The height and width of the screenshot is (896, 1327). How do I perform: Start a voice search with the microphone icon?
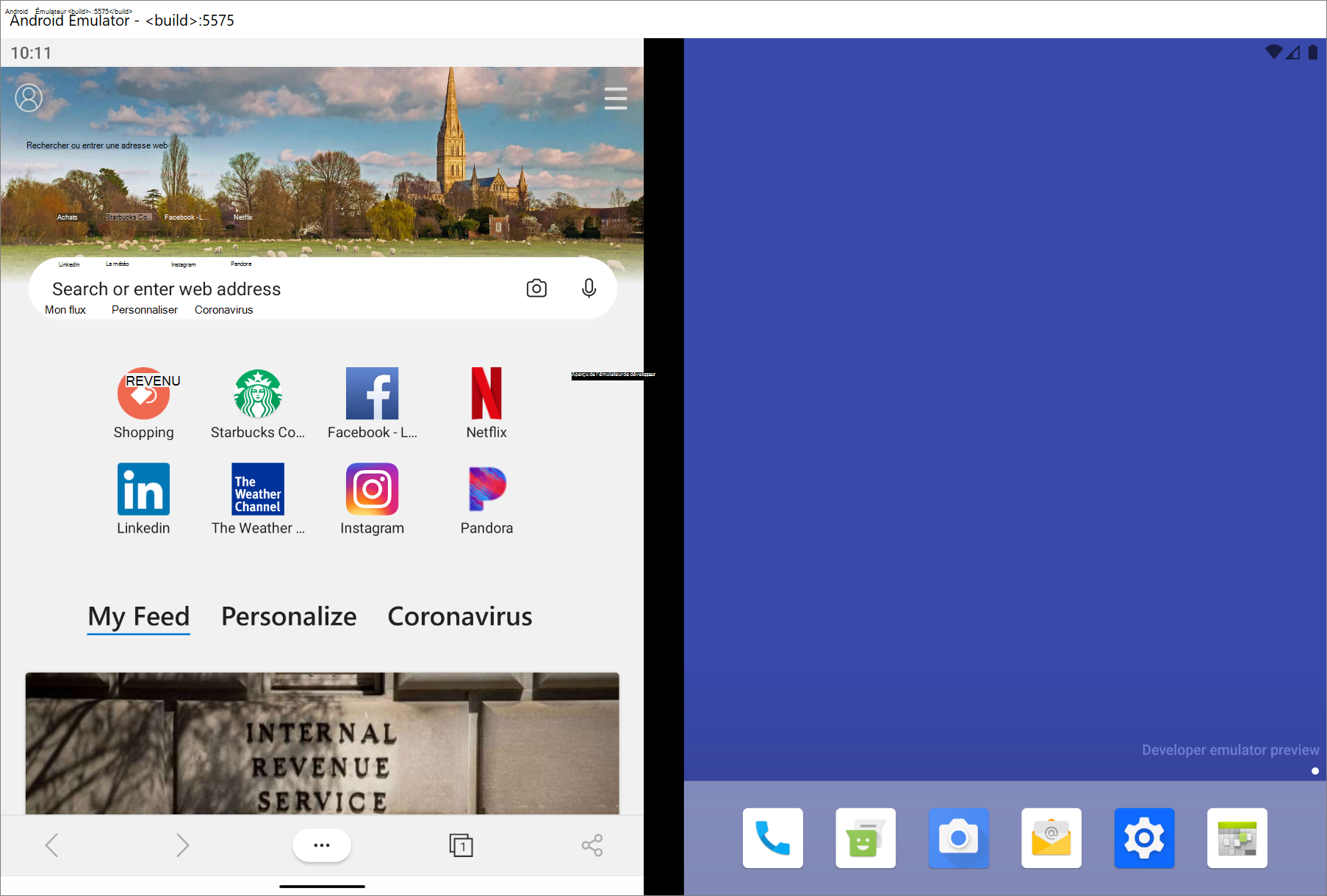tap(589, 288)
